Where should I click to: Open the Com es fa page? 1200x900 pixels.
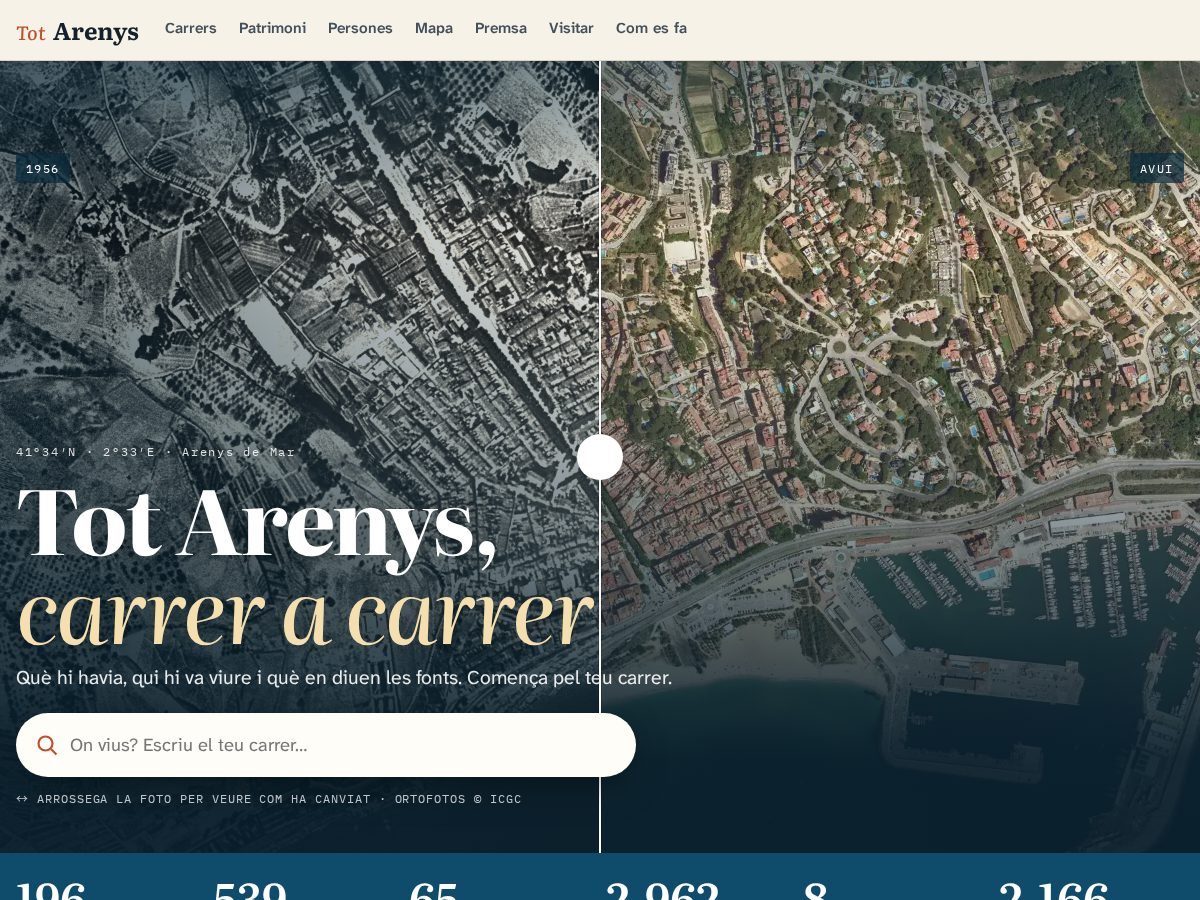pos(651,28)
